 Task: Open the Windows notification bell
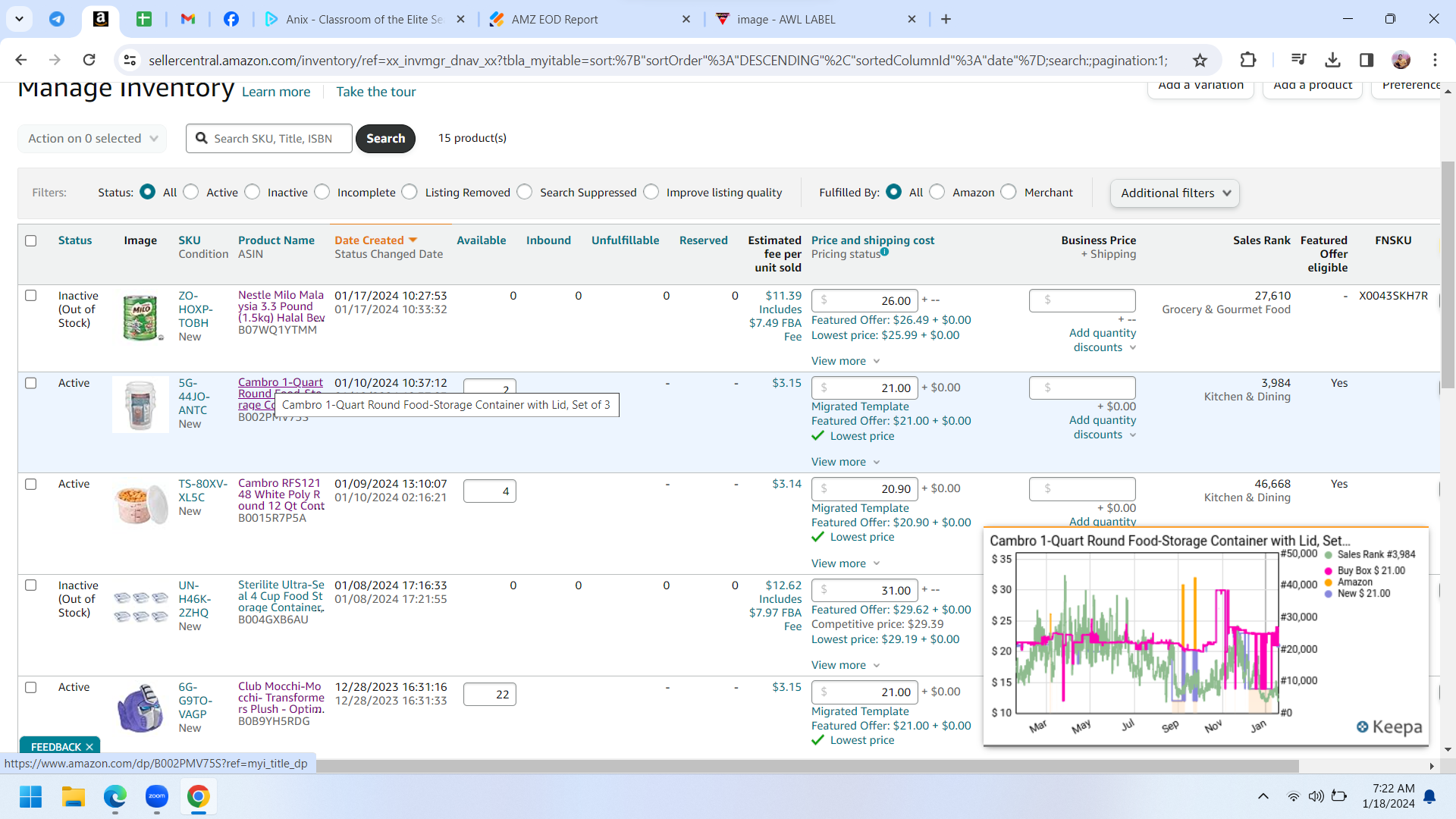tap(1429, 796)
